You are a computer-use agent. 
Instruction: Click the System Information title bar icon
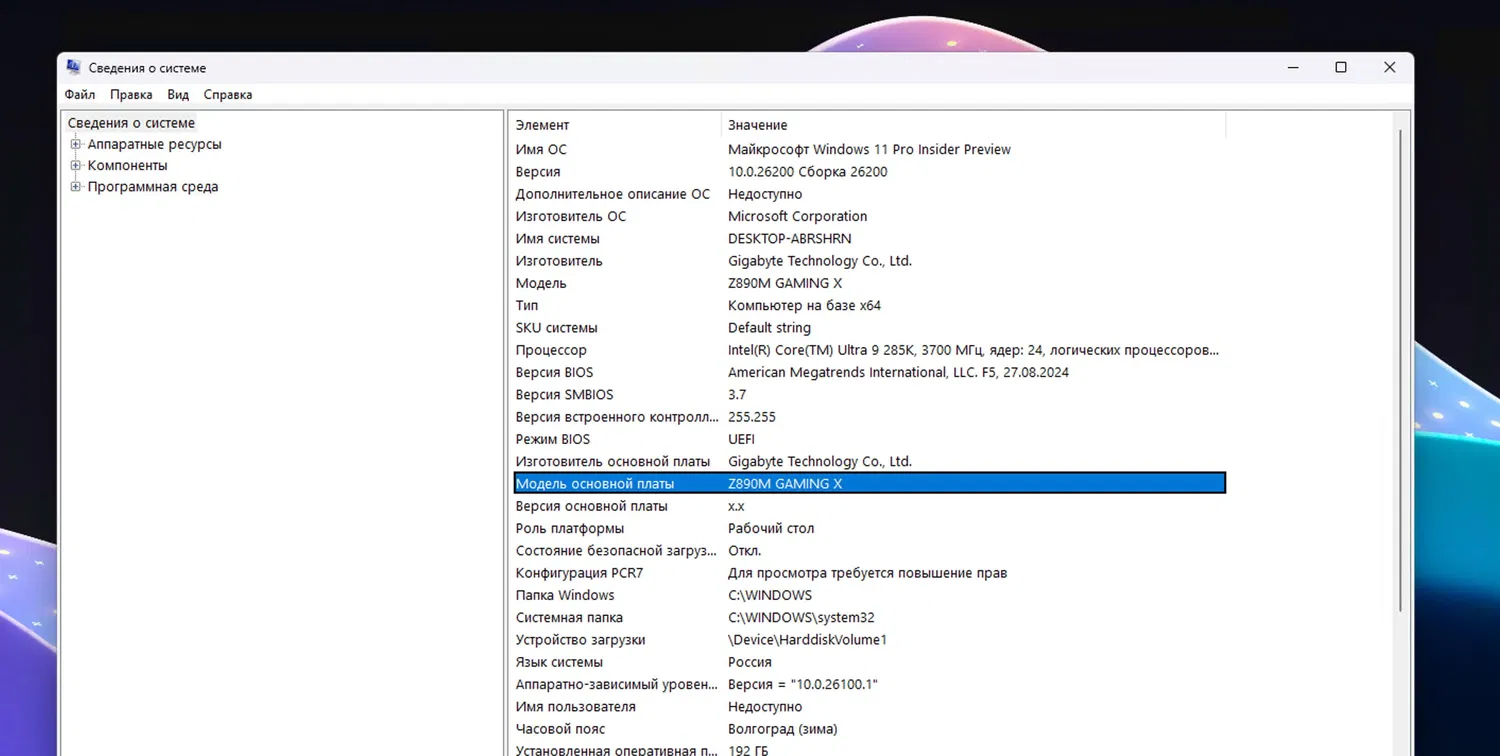[x=74, y=67]
